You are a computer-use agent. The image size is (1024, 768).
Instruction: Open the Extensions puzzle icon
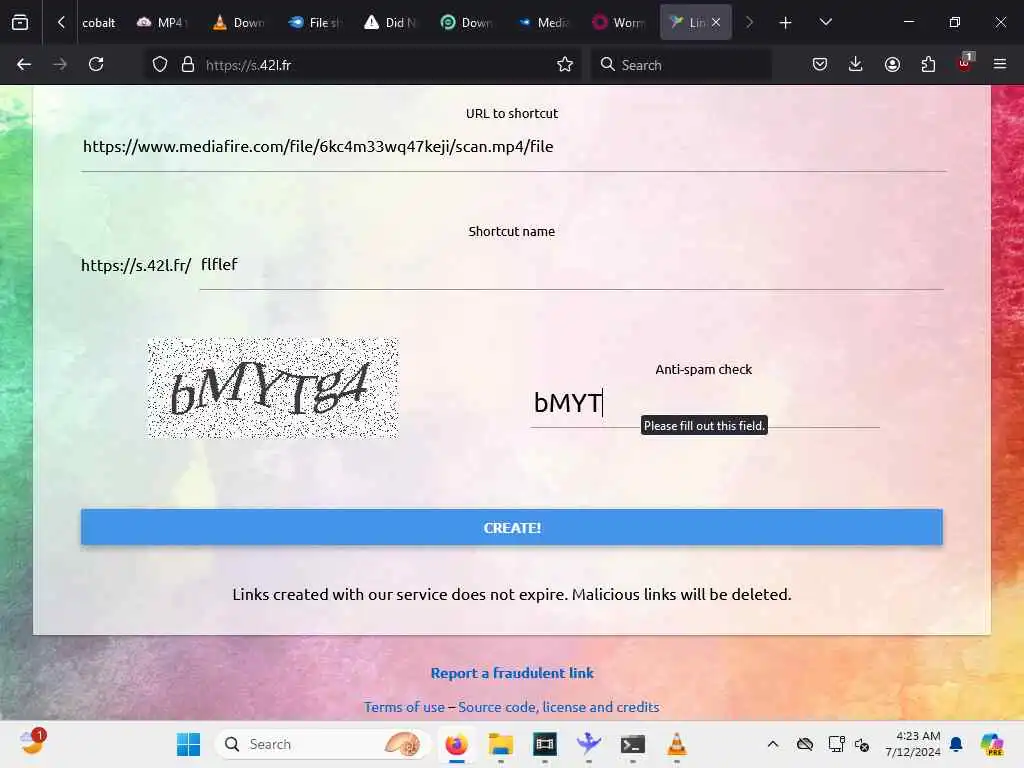tap(928, 64)
